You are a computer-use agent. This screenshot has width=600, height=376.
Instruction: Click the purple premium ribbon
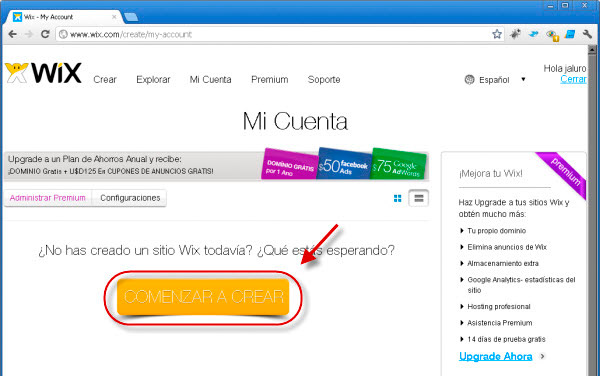(x=566, y=171)
